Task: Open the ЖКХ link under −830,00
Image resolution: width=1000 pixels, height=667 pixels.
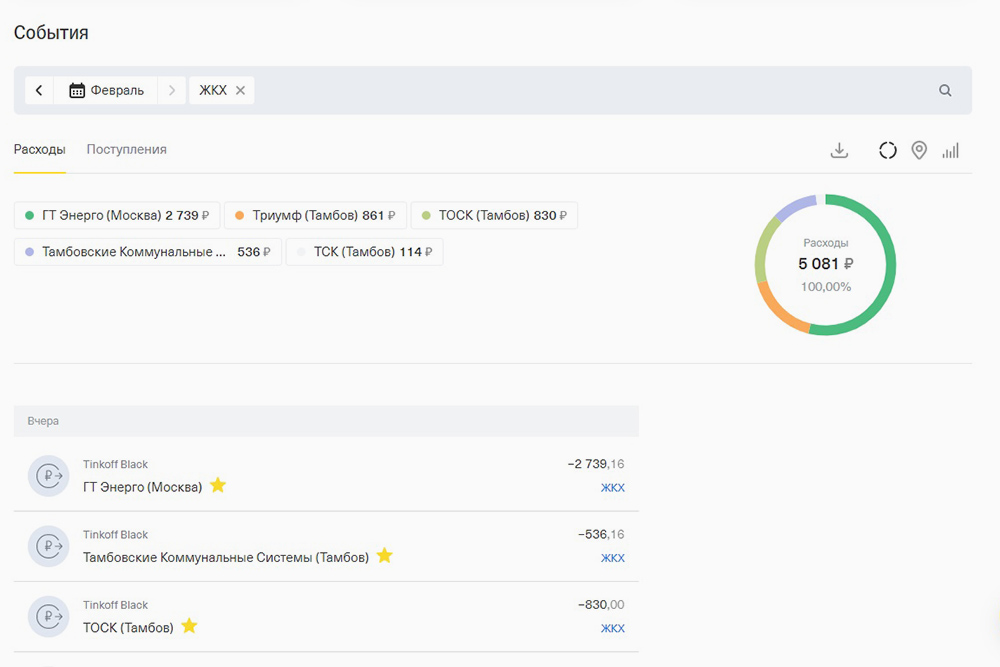Action: (612, 628)
